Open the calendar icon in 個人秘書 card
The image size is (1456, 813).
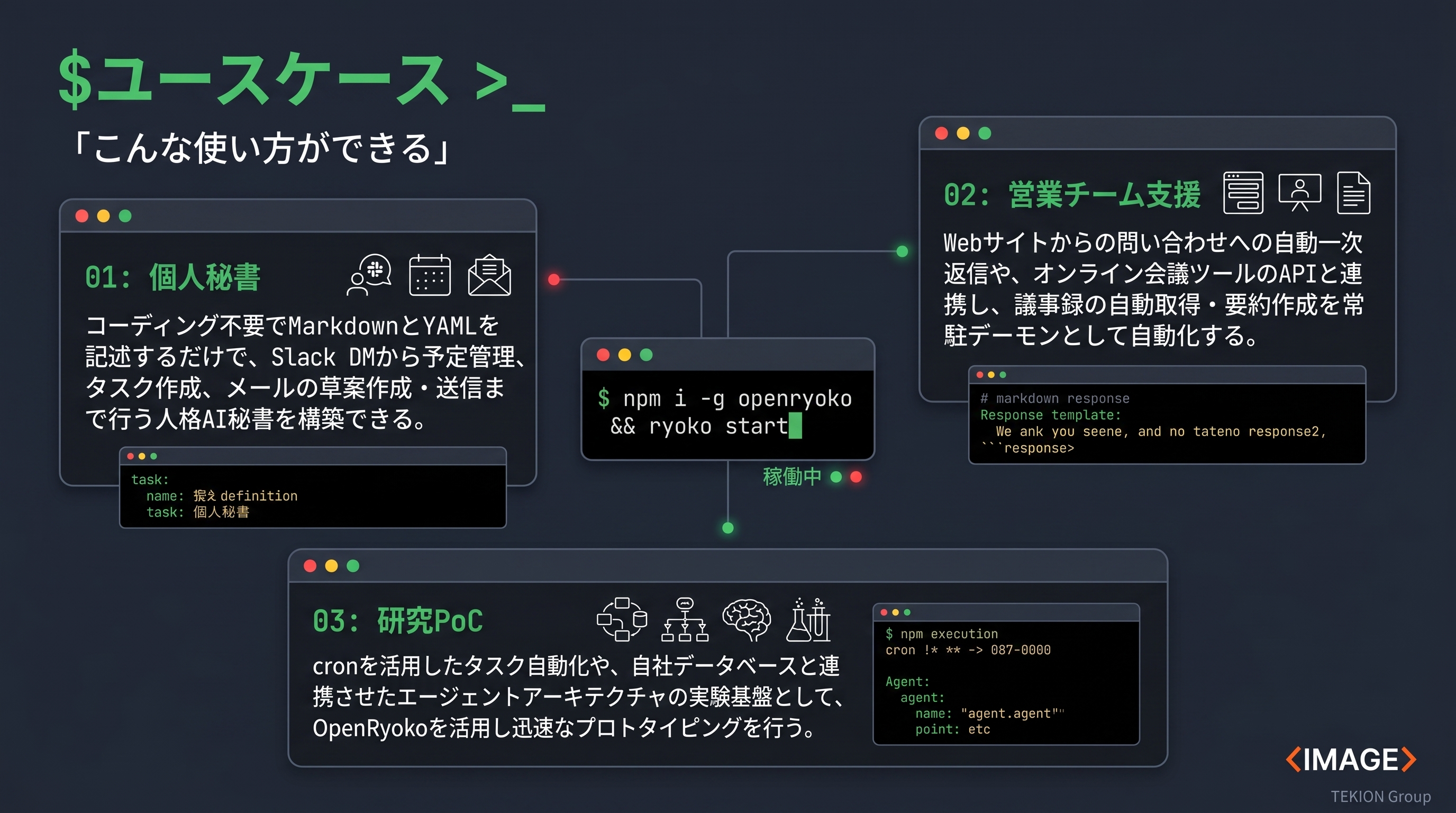pos(430,275)
